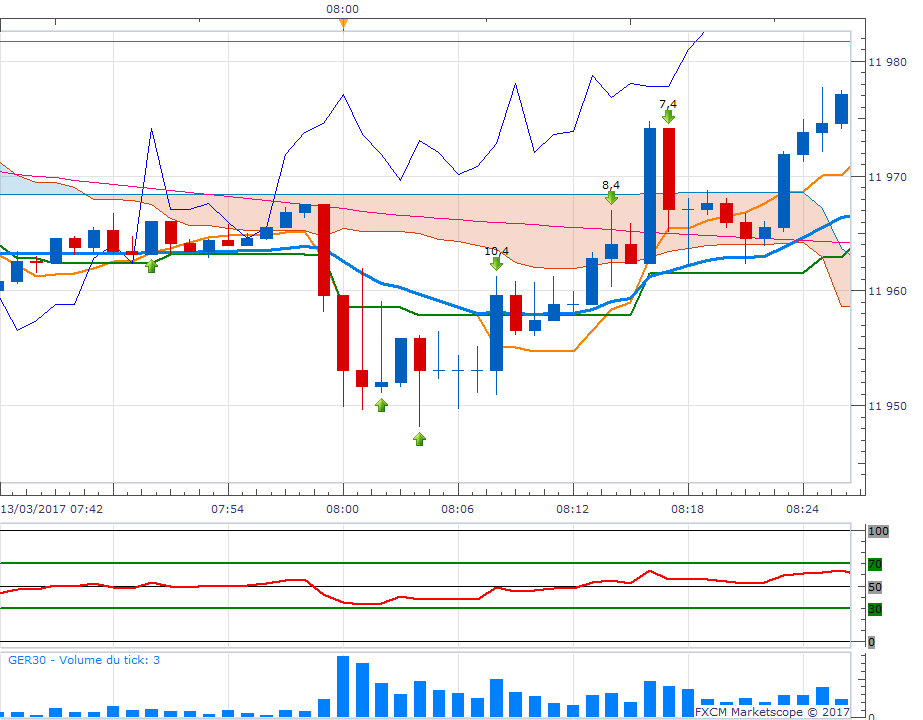Click the 08:00 label above the chart
The width and height of the screenshot is (923, 720).
(x=343, y=9)
